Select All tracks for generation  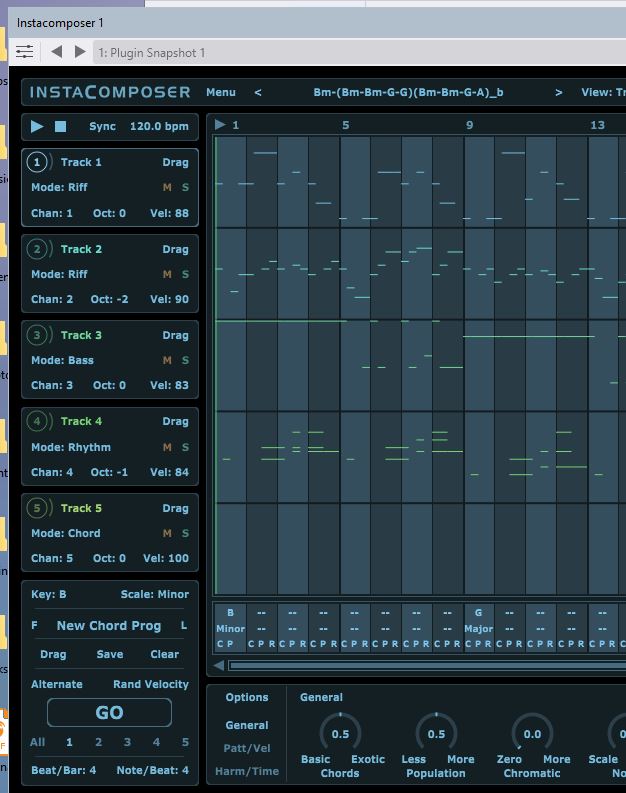pyautogui.click(x=37, y=742)
